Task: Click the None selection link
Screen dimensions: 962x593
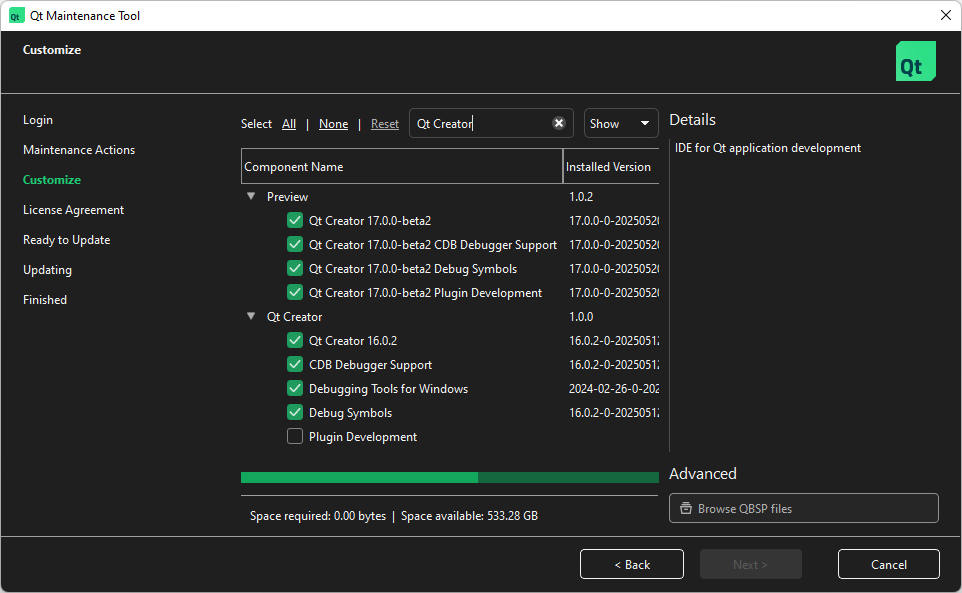Action: click(333, 123)
